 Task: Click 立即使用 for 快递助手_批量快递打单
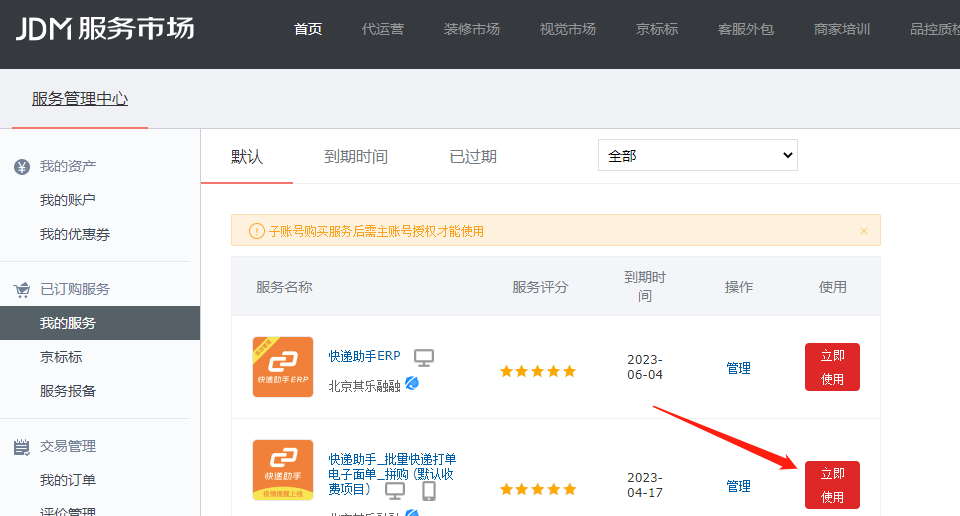832,485
